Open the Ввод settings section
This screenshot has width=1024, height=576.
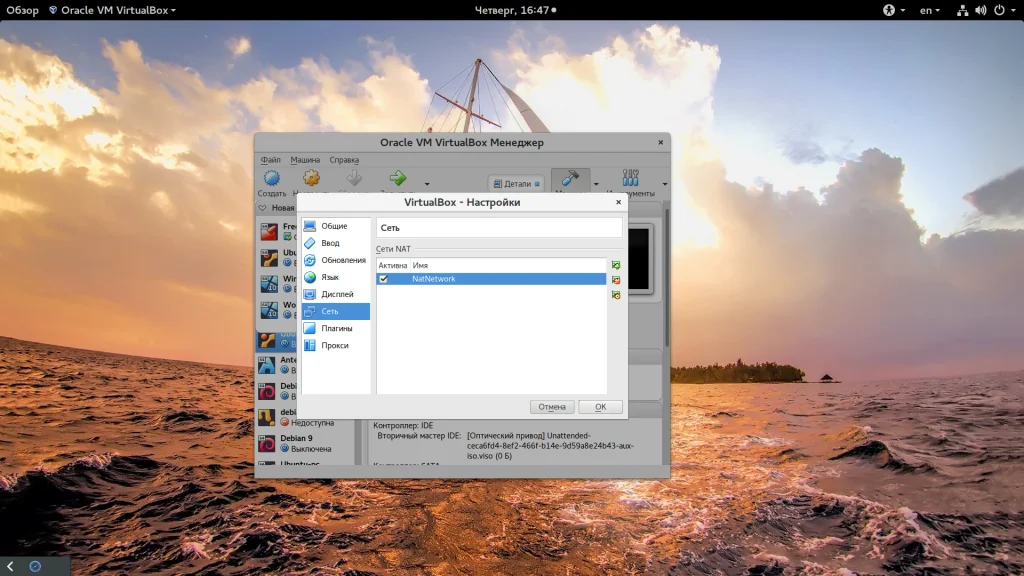[x=330, y=243]
